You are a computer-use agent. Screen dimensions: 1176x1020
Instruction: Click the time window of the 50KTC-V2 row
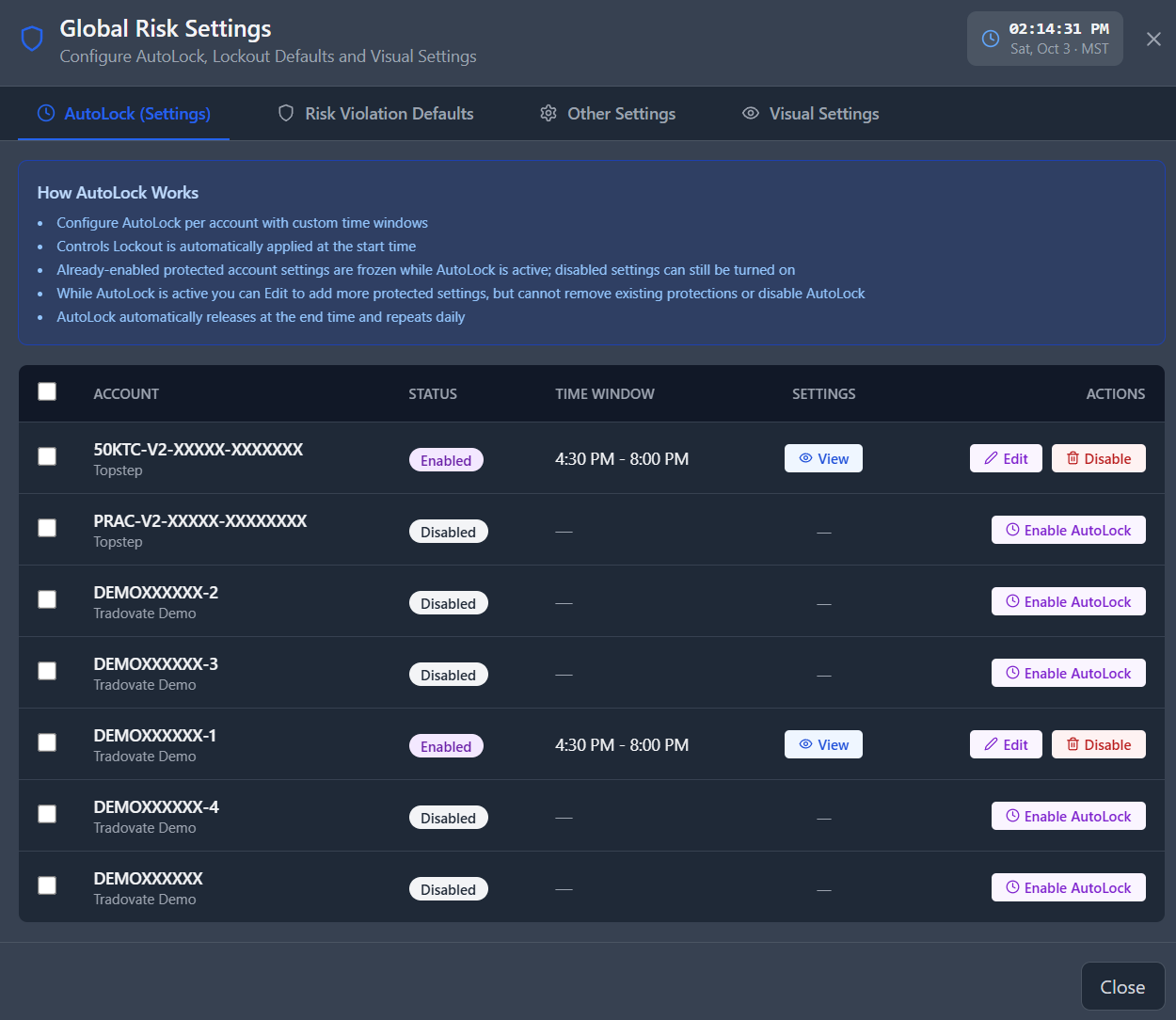tap(622, 459)
